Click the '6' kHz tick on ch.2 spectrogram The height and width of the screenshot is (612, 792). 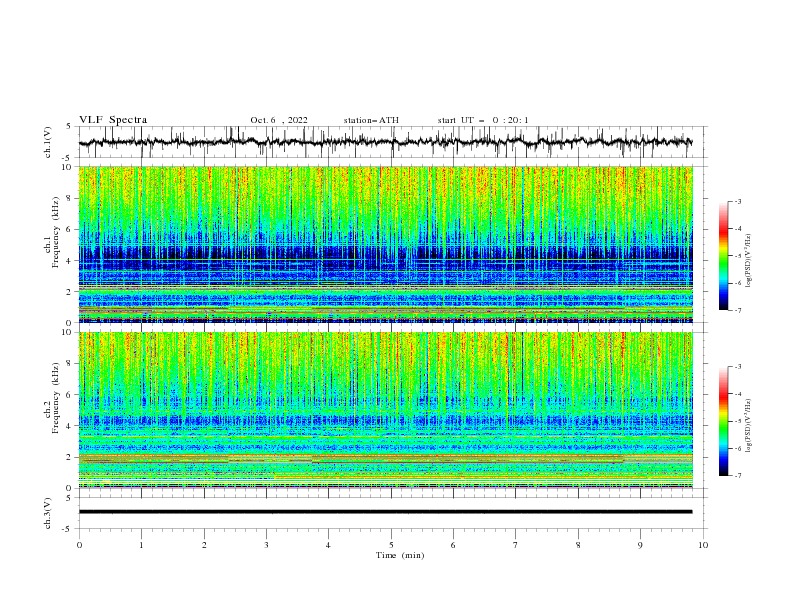[70, 395]
